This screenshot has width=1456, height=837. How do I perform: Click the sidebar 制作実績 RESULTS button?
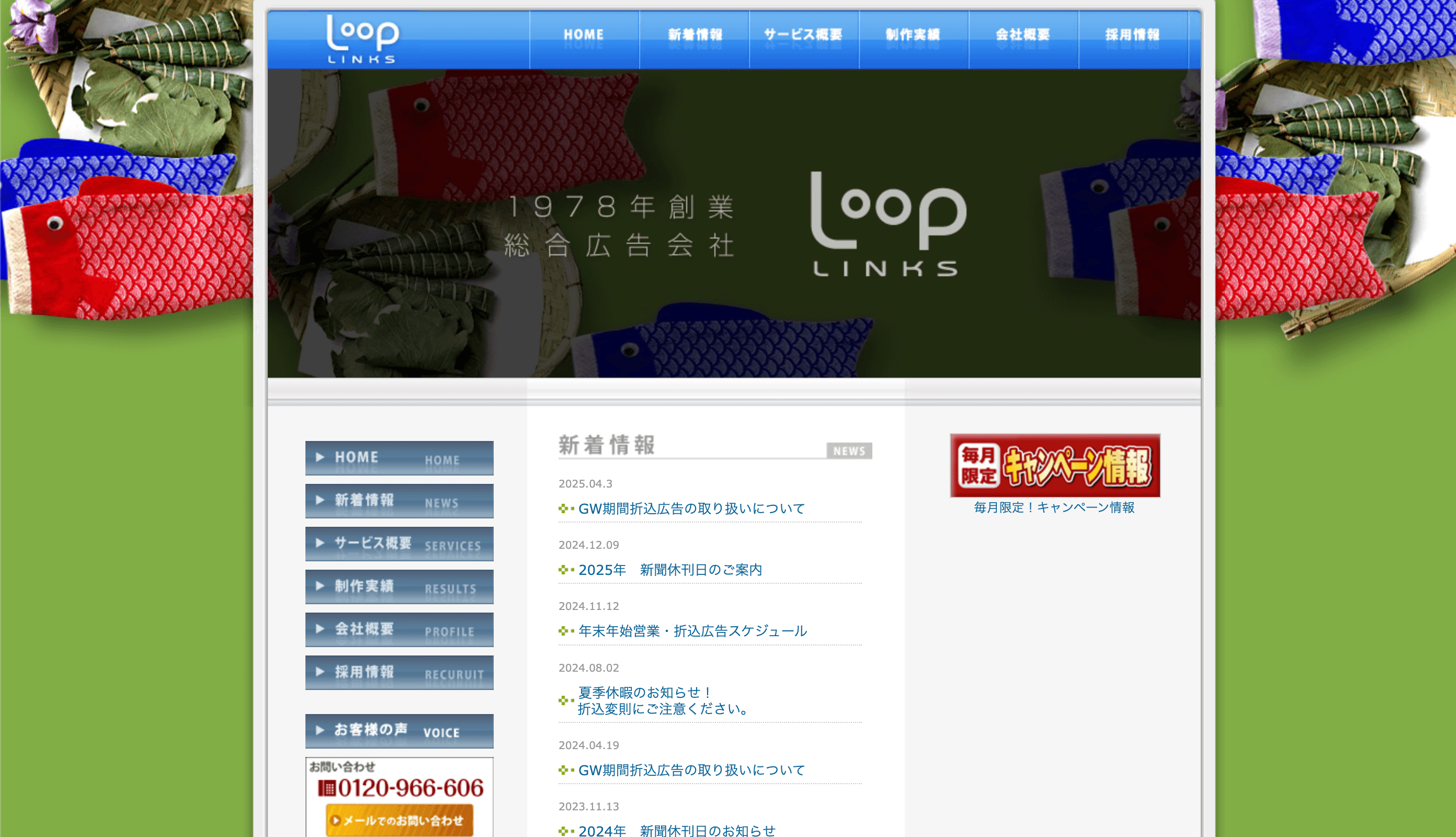click(400, 586)
